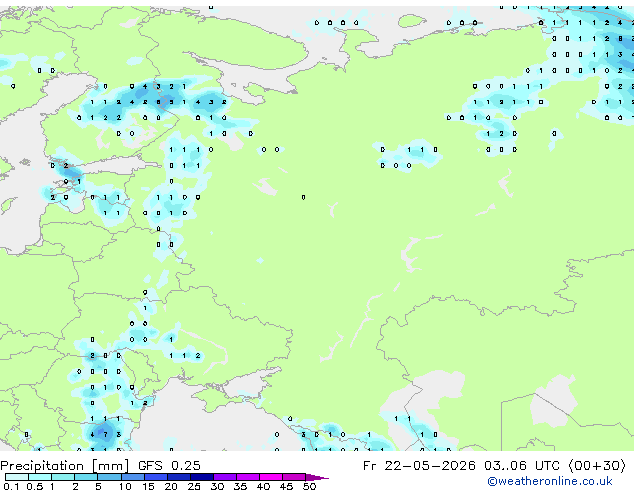The height and width of the screenshot is (490, 634).
Task: Click the legend scale label "10"
Action: 125,486
